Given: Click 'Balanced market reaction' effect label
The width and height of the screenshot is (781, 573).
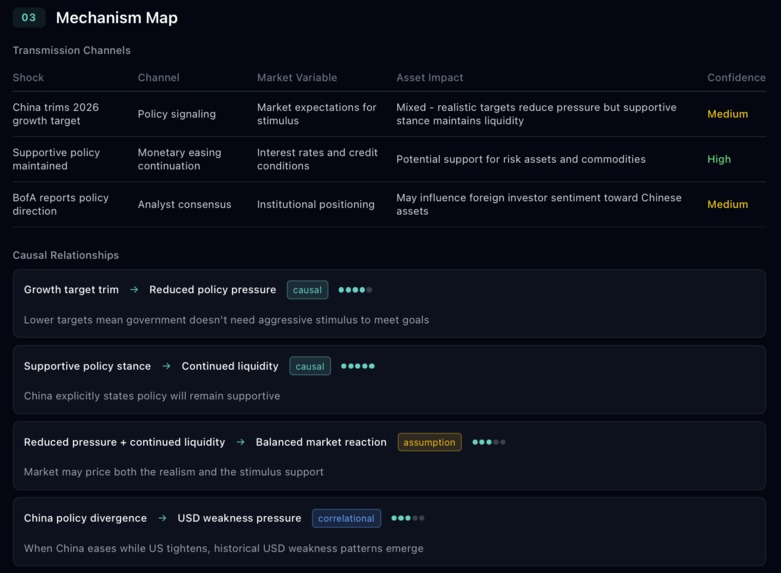Looking at the screenshot, I should (x=321, y=442).
